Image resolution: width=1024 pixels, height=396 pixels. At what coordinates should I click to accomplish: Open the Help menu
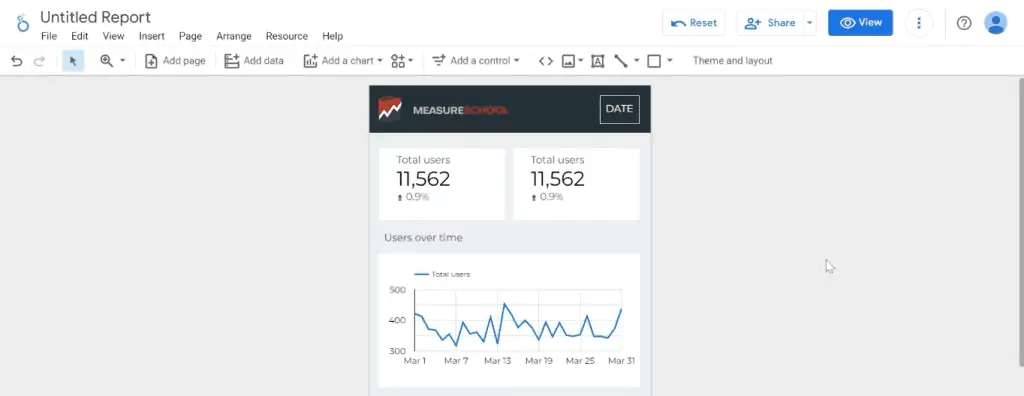332,37
